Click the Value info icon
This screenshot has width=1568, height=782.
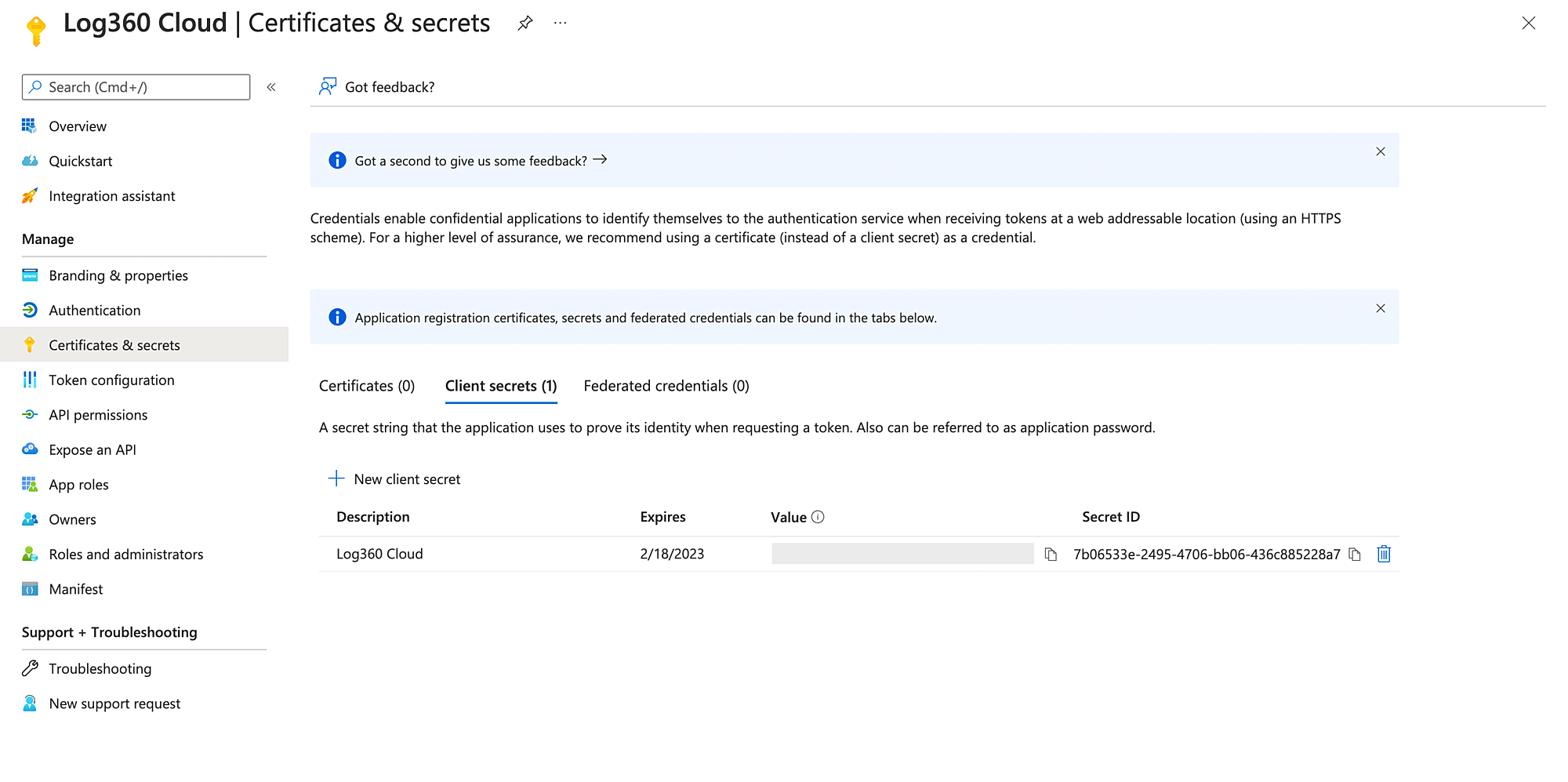point(818,517)
